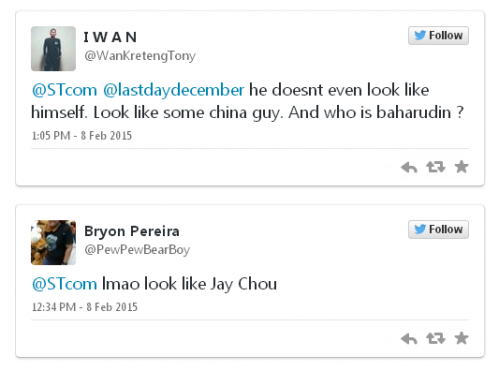Click @STcom mention in IWAN's tweet

coord(64,90)
